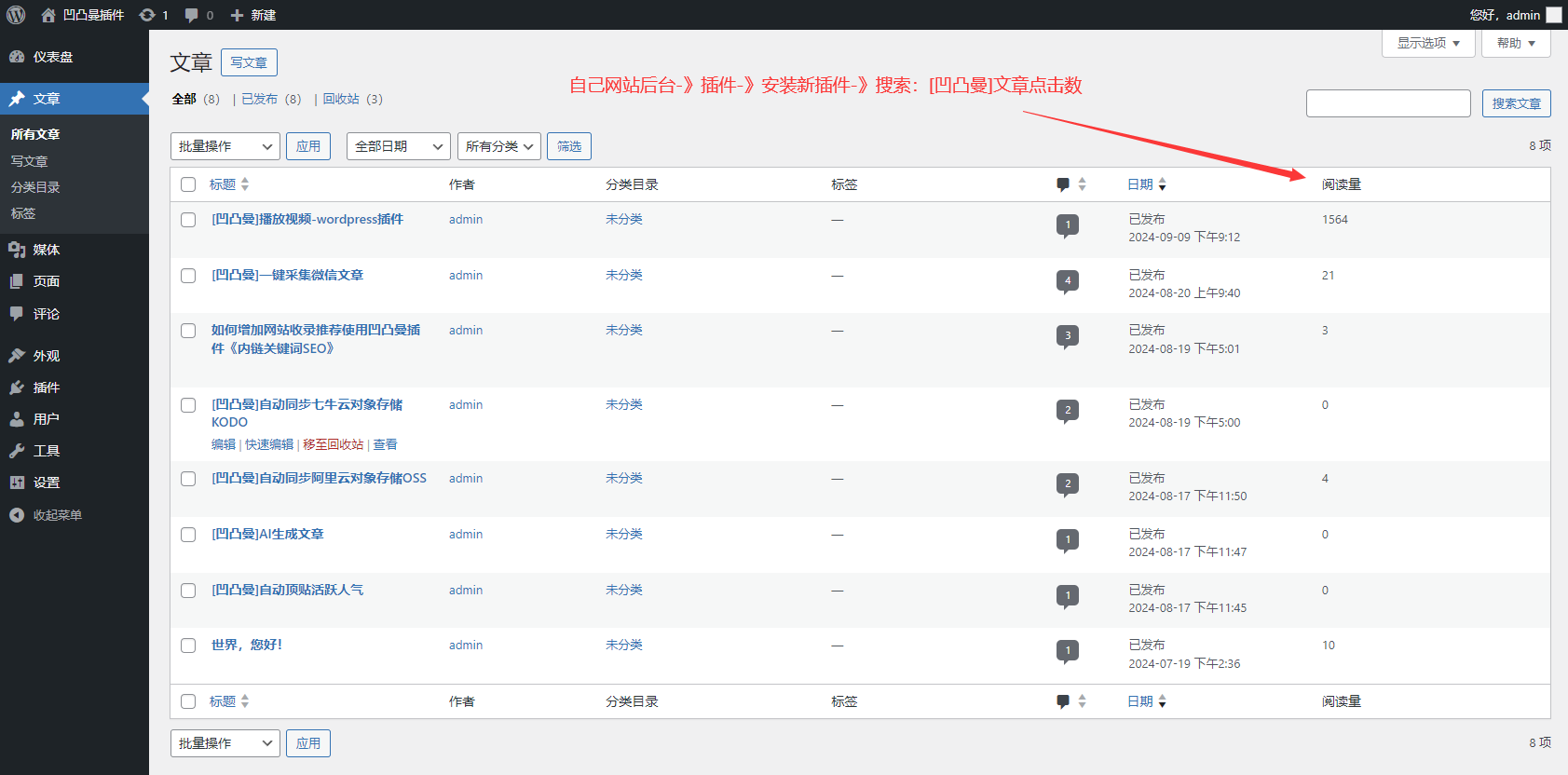1568x775 pixels.
Task: Open 页面 pages icon in sidebar
Action: click(x=17, y=281)
